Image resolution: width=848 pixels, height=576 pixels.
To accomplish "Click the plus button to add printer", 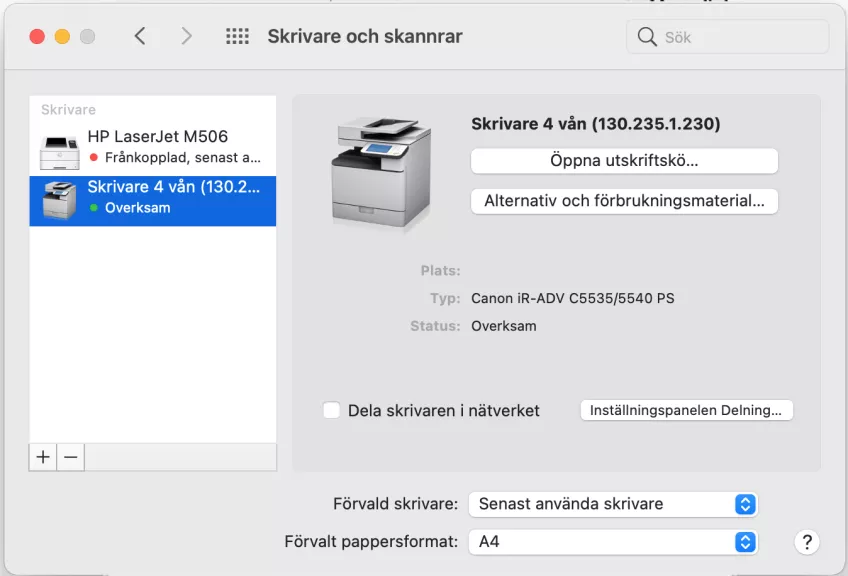I will [x=43, y=457].
